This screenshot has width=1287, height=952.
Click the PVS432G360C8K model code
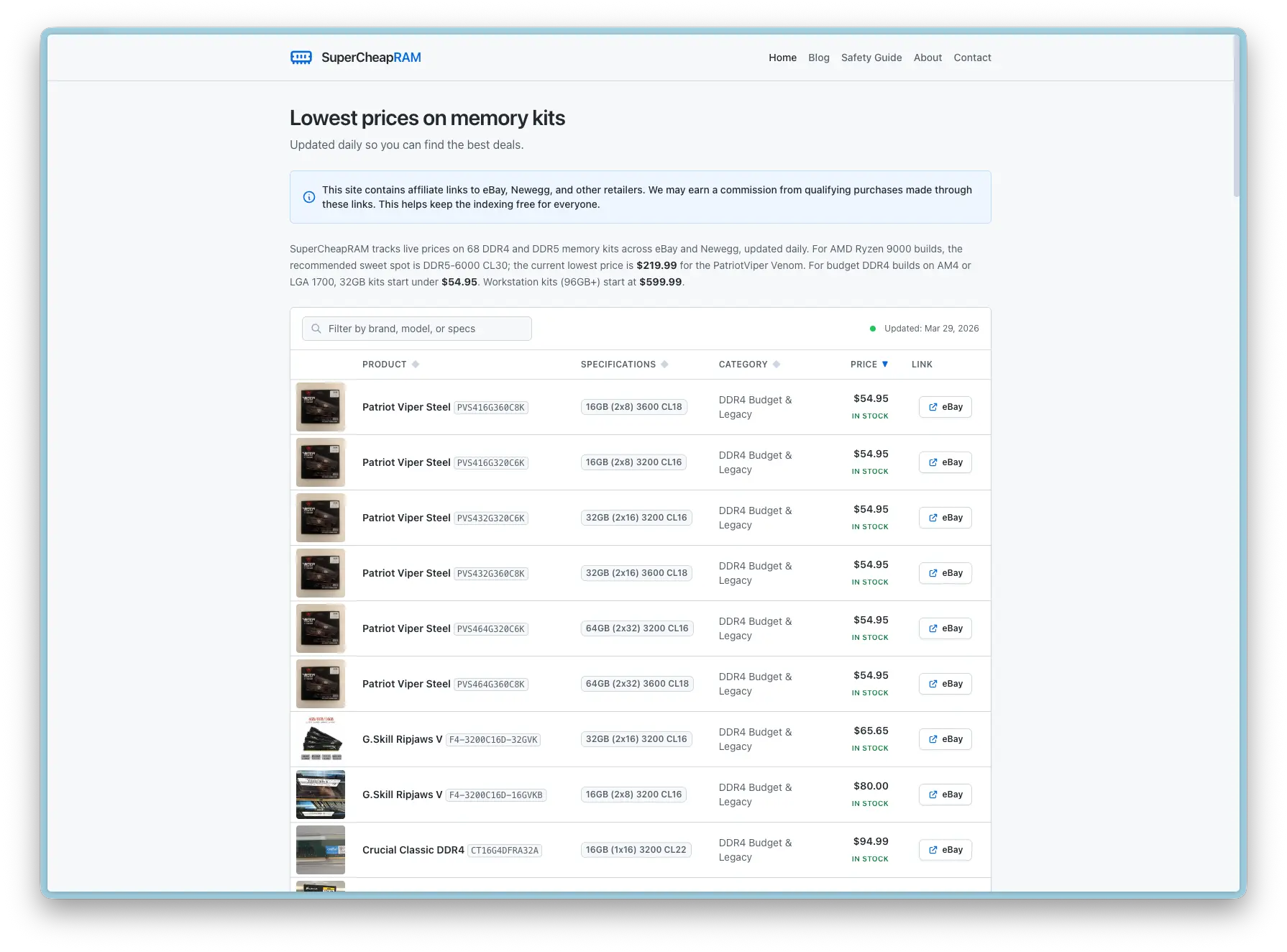tap(491, 574)
